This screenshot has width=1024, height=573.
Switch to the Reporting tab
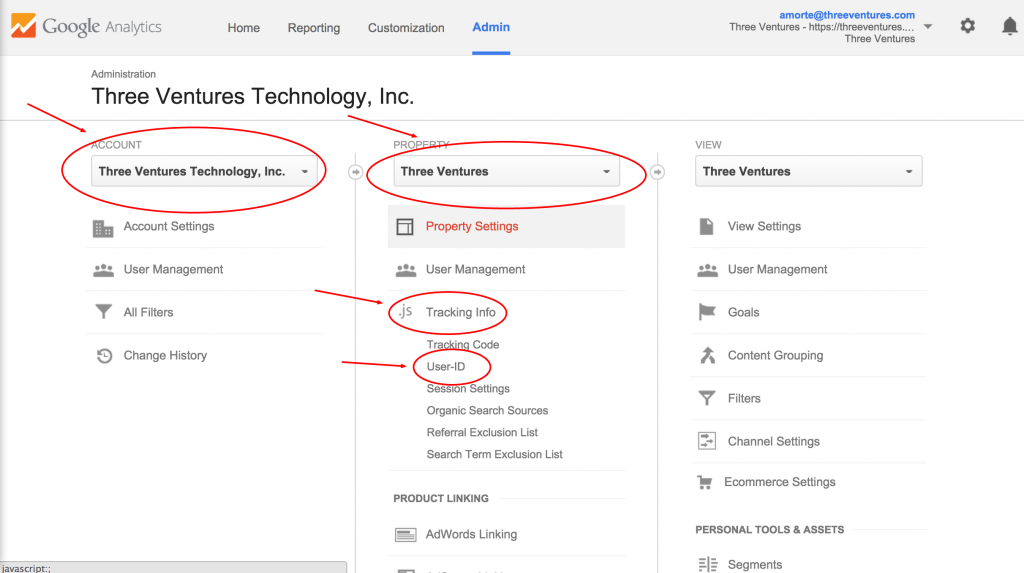point(313,27)
